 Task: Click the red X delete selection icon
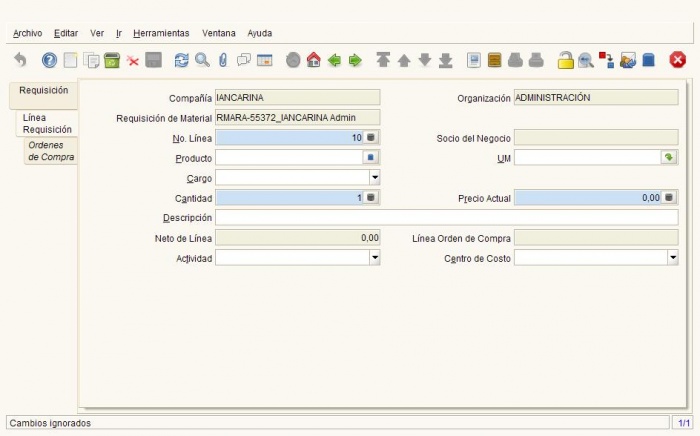coord(133,60)
